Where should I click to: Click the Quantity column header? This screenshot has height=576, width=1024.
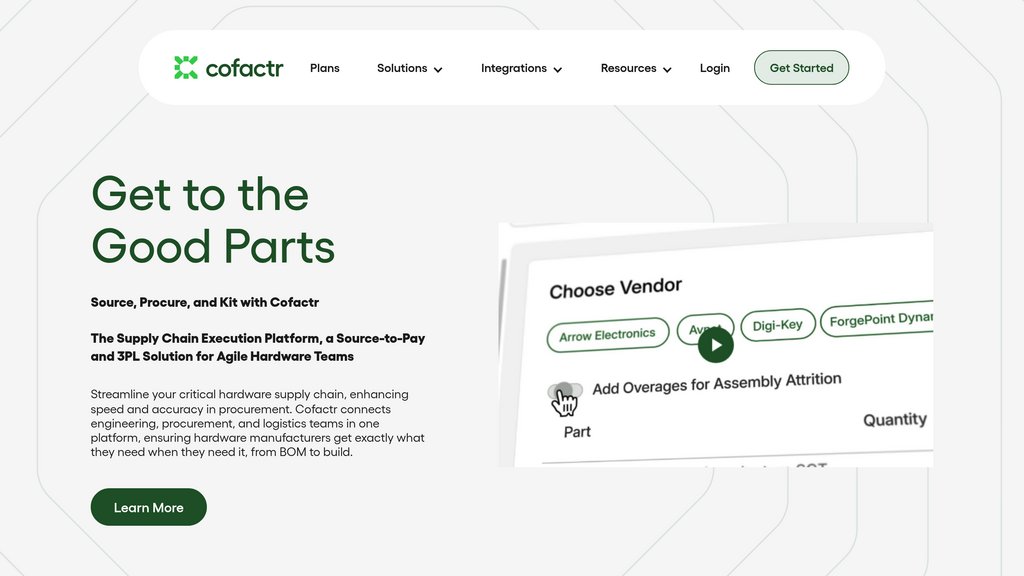pyautogui.click(x=895, y=419)
